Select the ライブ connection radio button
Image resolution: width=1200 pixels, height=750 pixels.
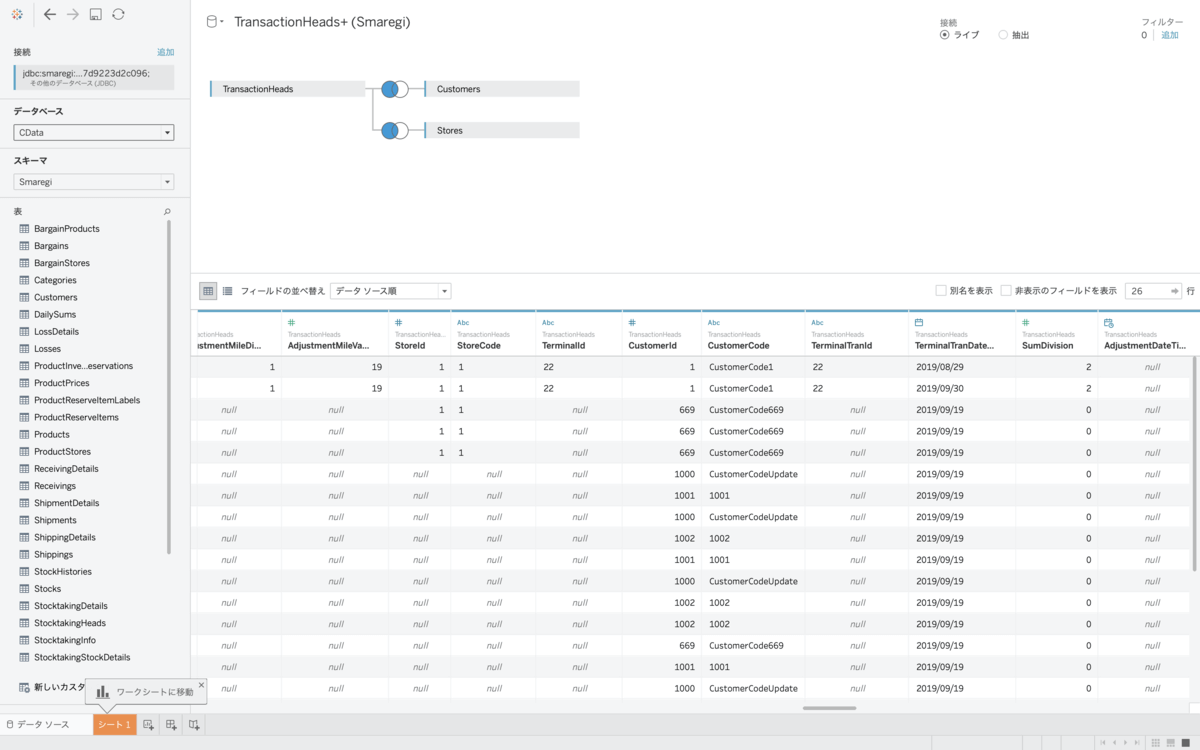[944, 35]
